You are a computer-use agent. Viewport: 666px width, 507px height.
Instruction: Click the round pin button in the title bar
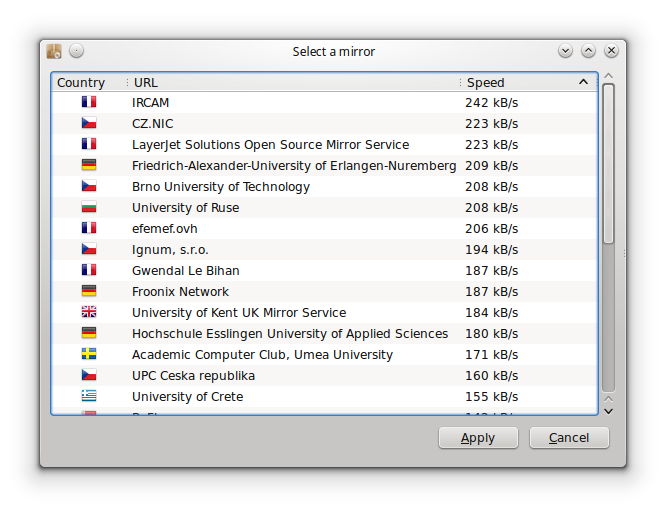pyautogui.click(x=76, y=51)
